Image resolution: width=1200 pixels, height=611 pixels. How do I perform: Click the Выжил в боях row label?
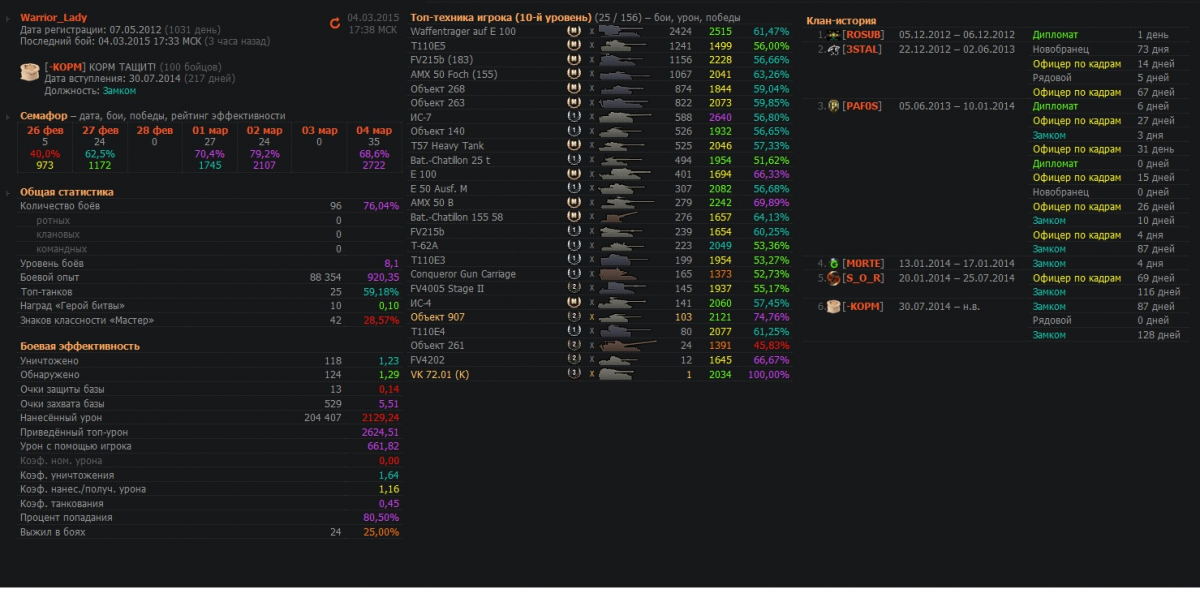click(53, 532)
